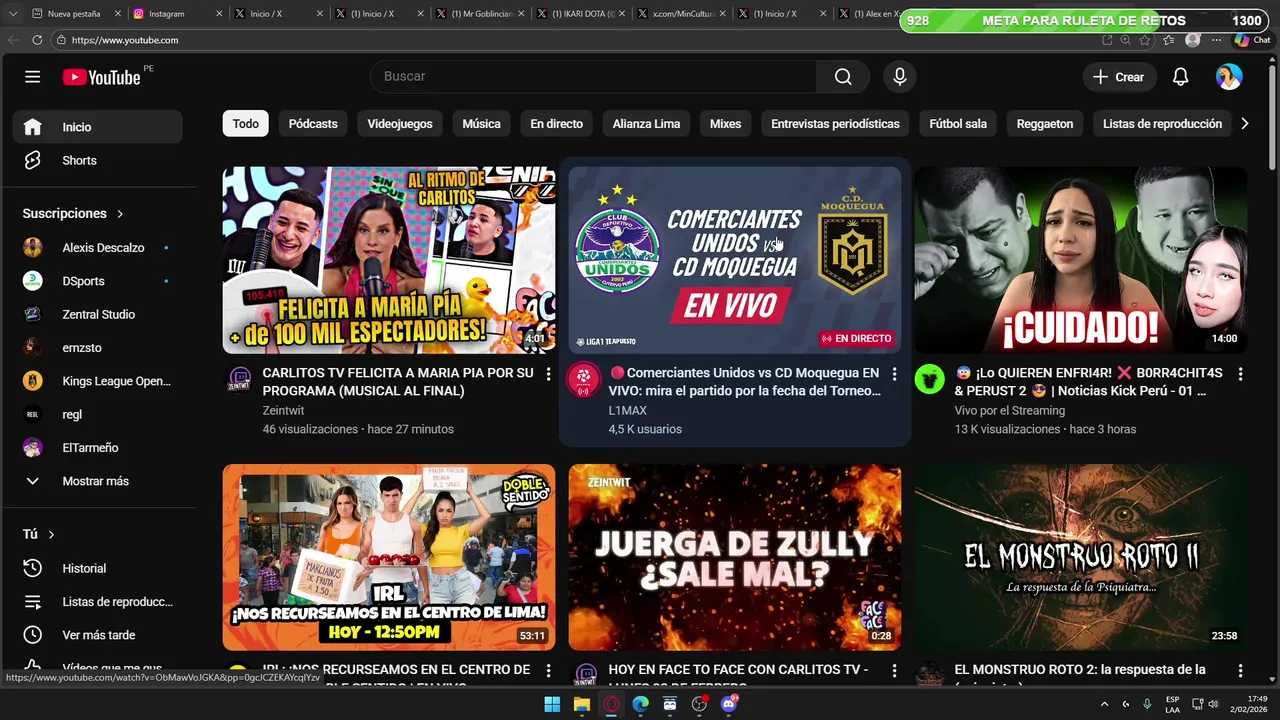This screenshot has width=1280, height=720.
Task: Switch to the Nueva pestaña browser tab
Action: (74, 14)
